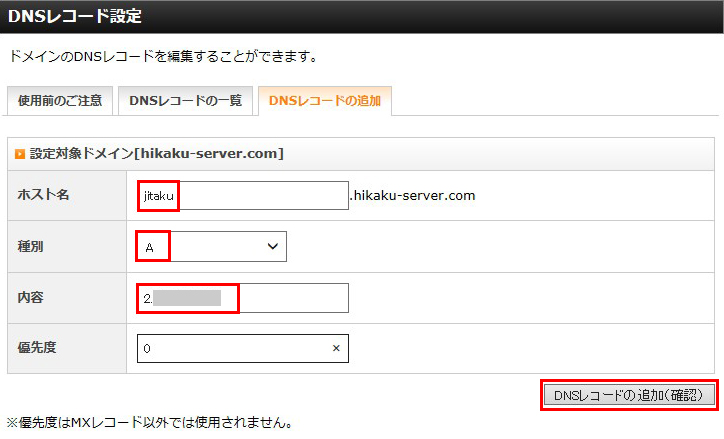724x439 pixels.
Task: Clear the 優先度 field with × icon
Action: coord(336,349)
